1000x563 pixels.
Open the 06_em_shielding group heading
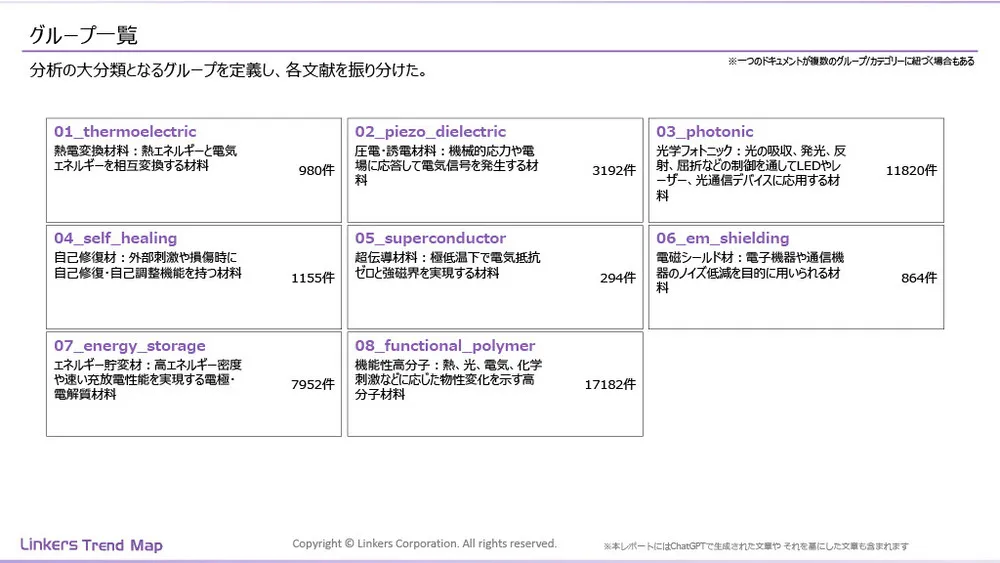[722, 239]
